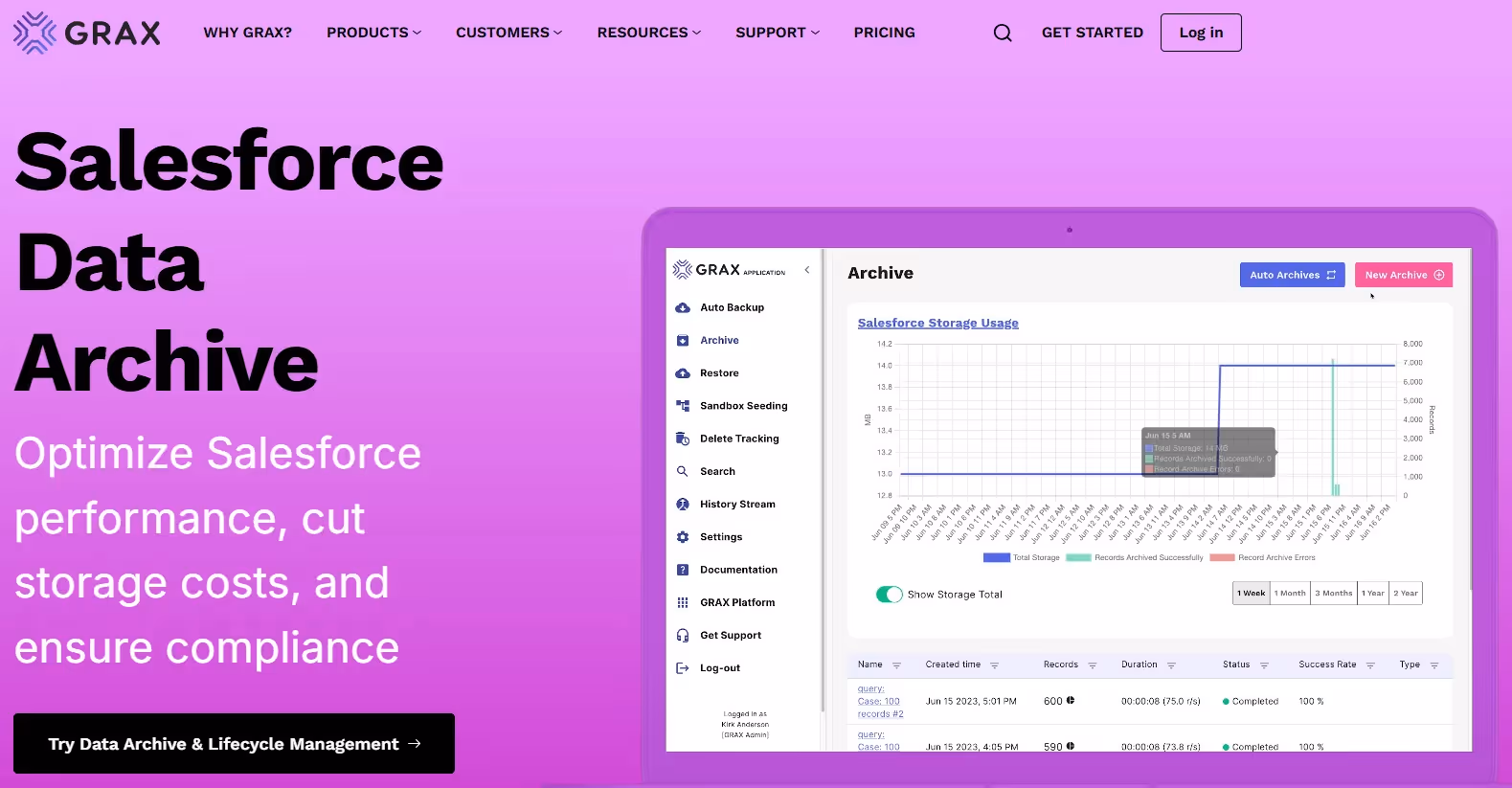
Task: Click Get Started in header
Action: click(1093, 33)
